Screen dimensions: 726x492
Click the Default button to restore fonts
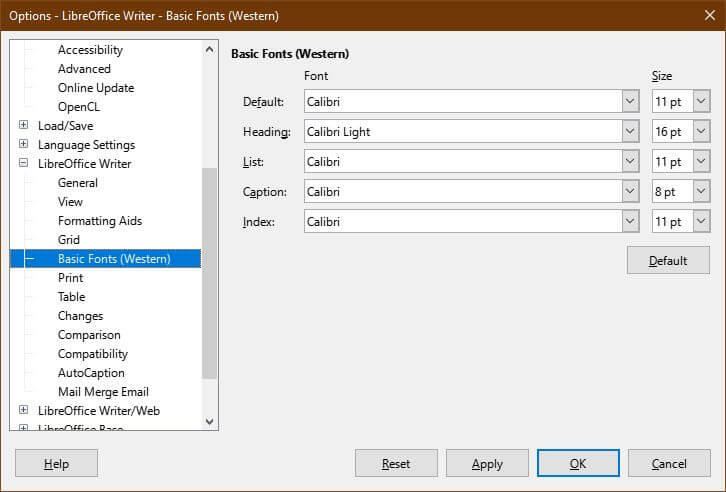point(667,261)
